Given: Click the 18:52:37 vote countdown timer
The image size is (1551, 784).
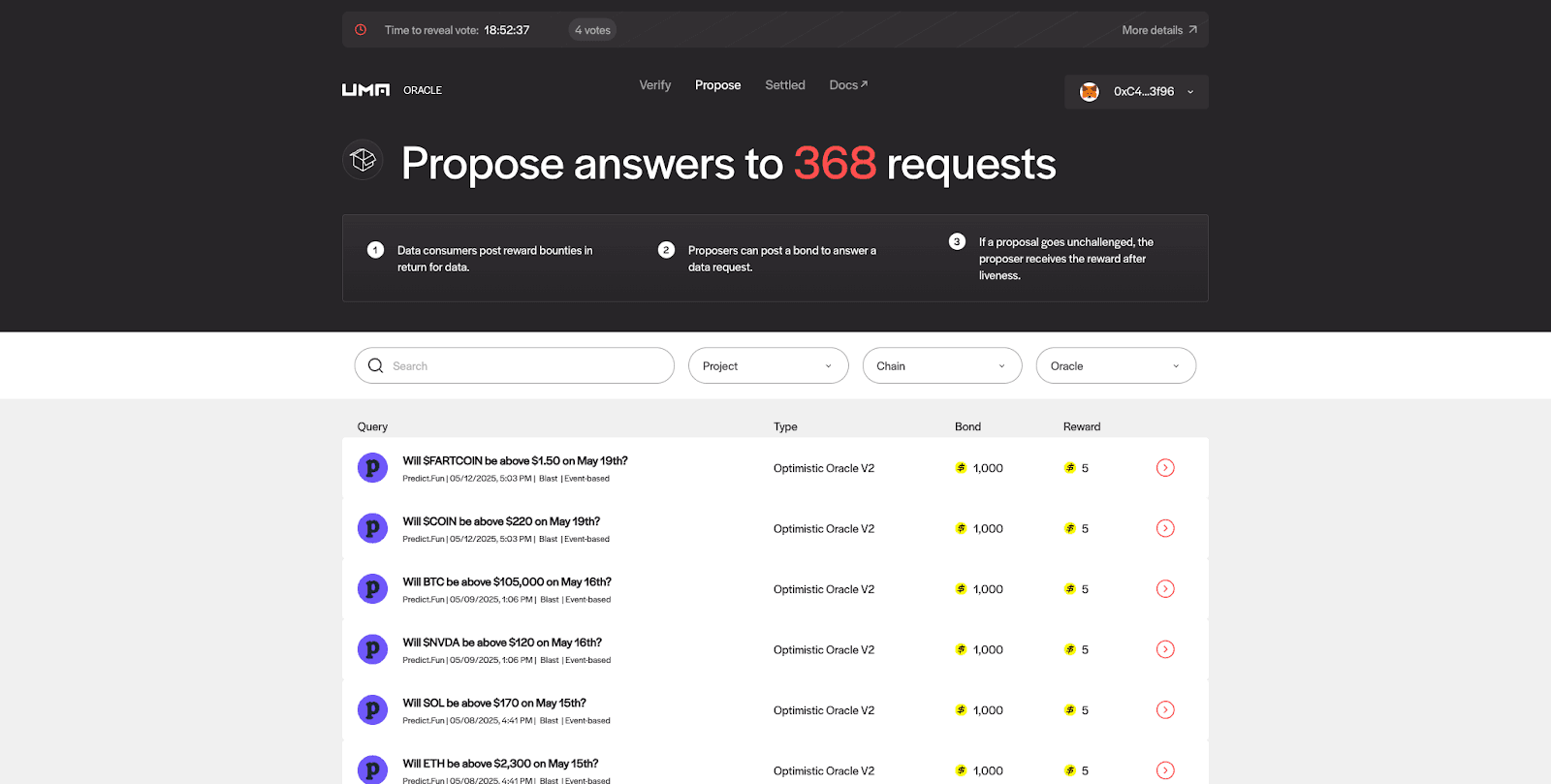Looking at the screenshot, I should click(507, 30).
